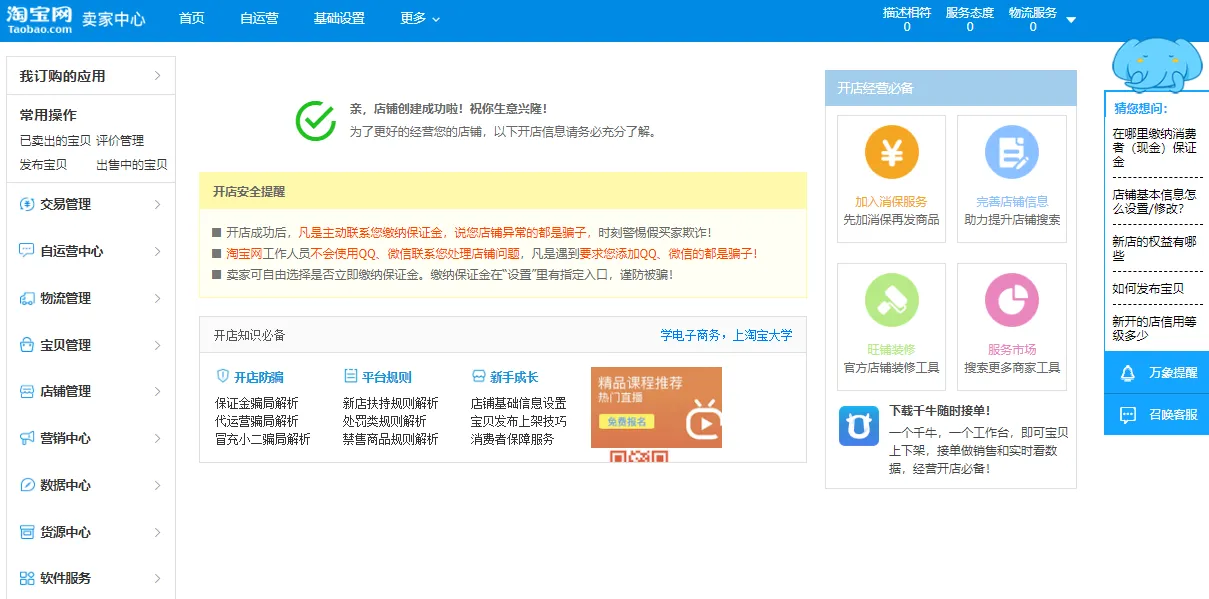Open the 更多 dropdown menu

(x=420, y=18)
